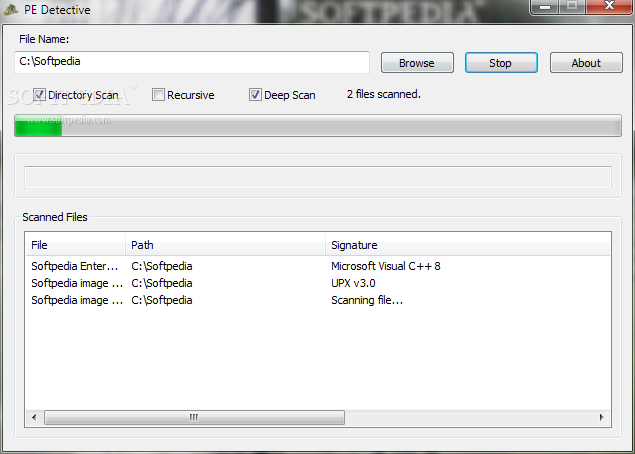Select the file row with UPX v3.0 signature
The height and width of the screenshot is (454, 635).
[x=318, y=283]
